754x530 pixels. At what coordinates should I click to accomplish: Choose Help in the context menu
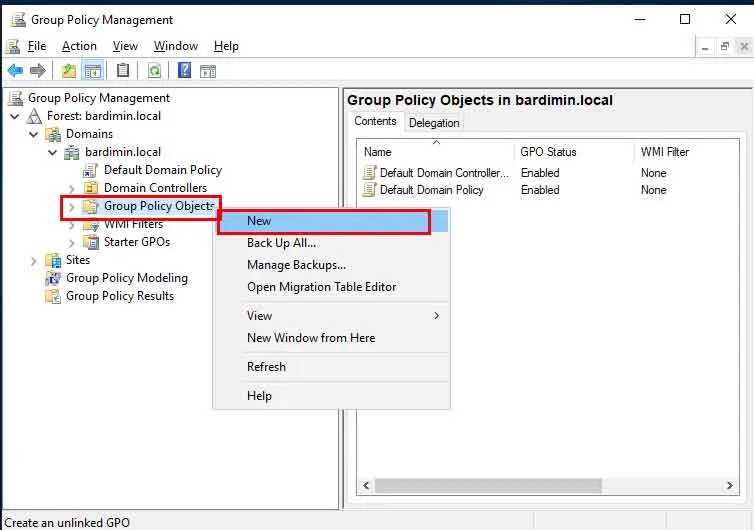pyautogui.click(x=332, y=396)
